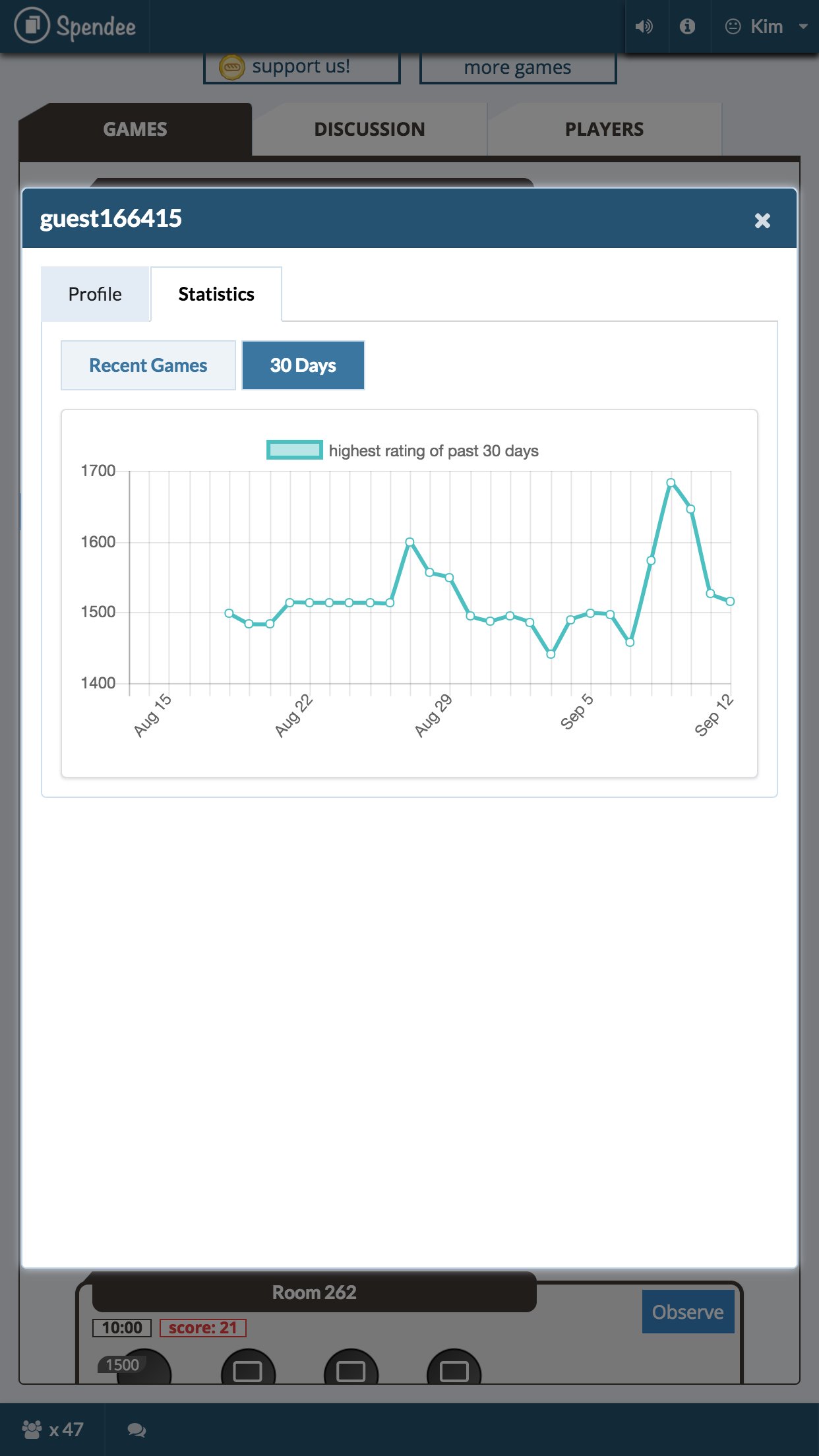Expand the Kim user dropdown arrow
Viewport: 819px width, 1456px height.
click(x=803, y=26)
